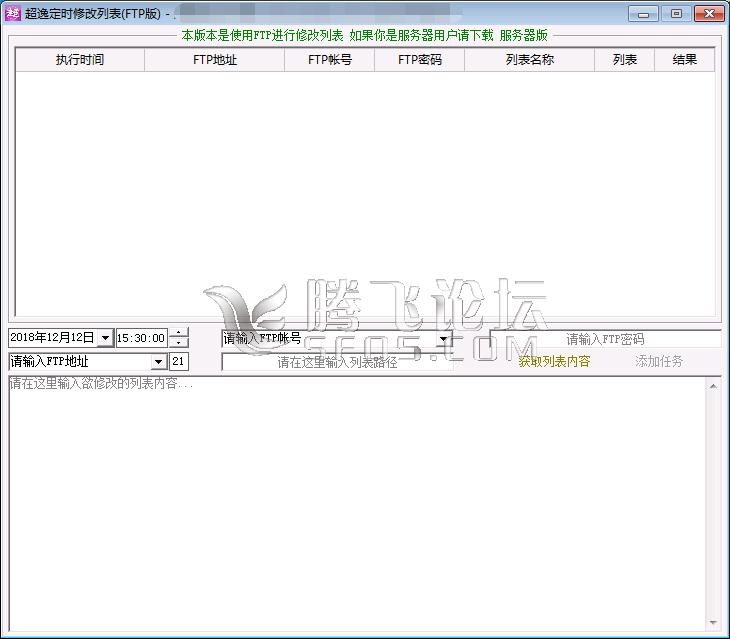This screenshot has height=639, width=730.
Task: Click the FTP地址 column header
Action: point(214,60)
